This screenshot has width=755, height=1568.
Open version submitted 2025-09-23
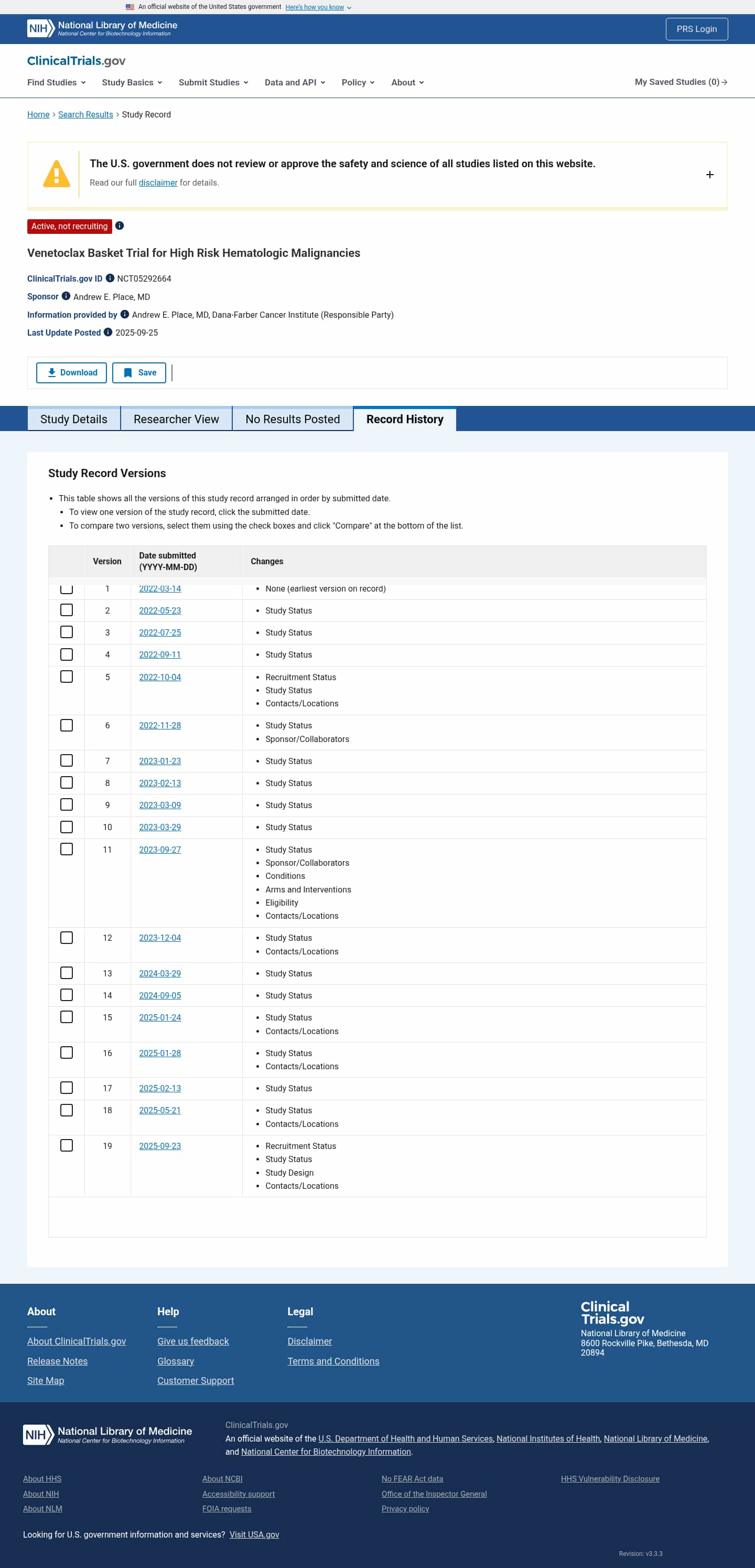(x=160, y=1145)
